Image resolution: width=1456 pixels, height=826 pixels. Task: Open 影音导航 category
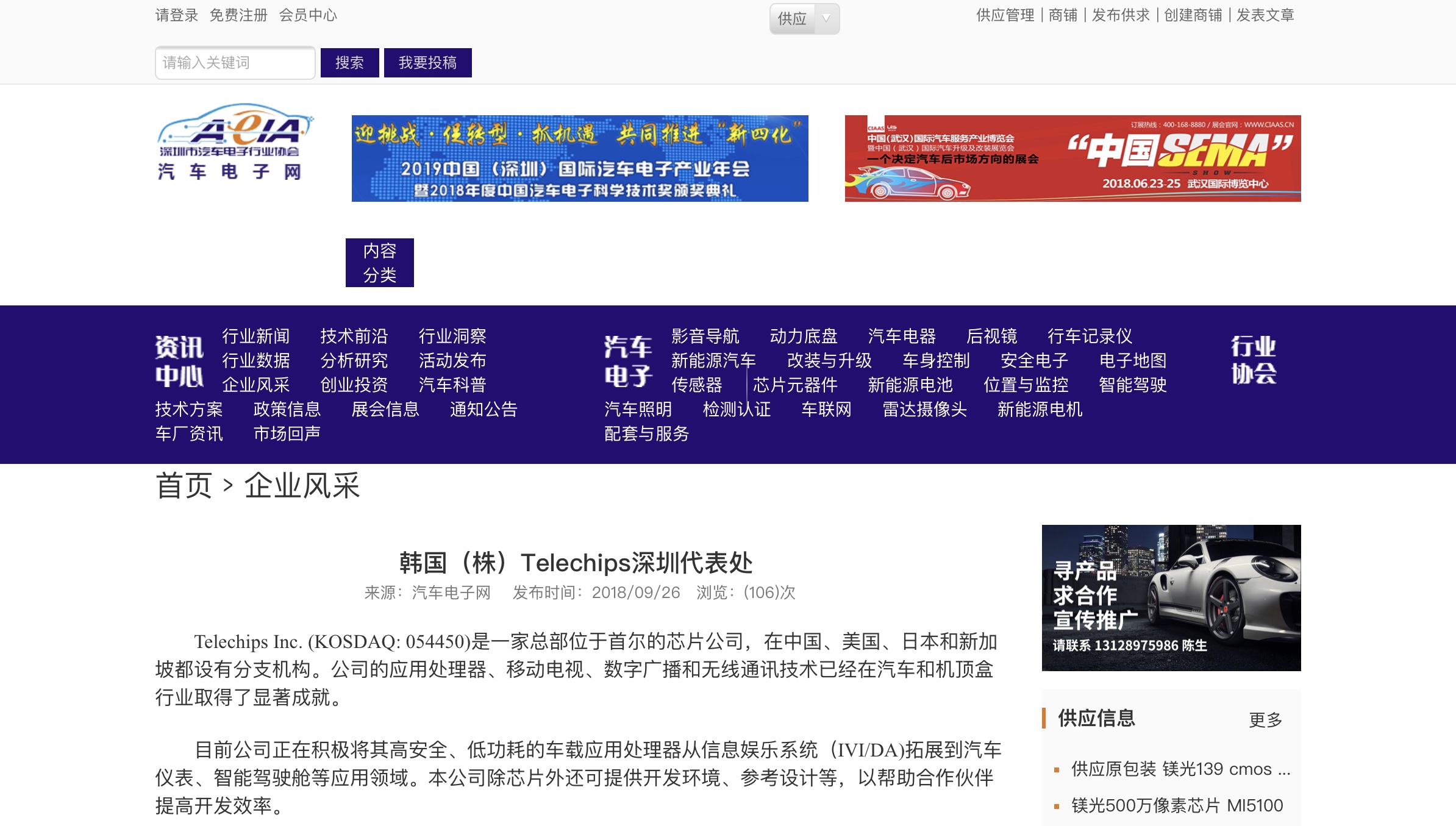click(x=705, y=336)
